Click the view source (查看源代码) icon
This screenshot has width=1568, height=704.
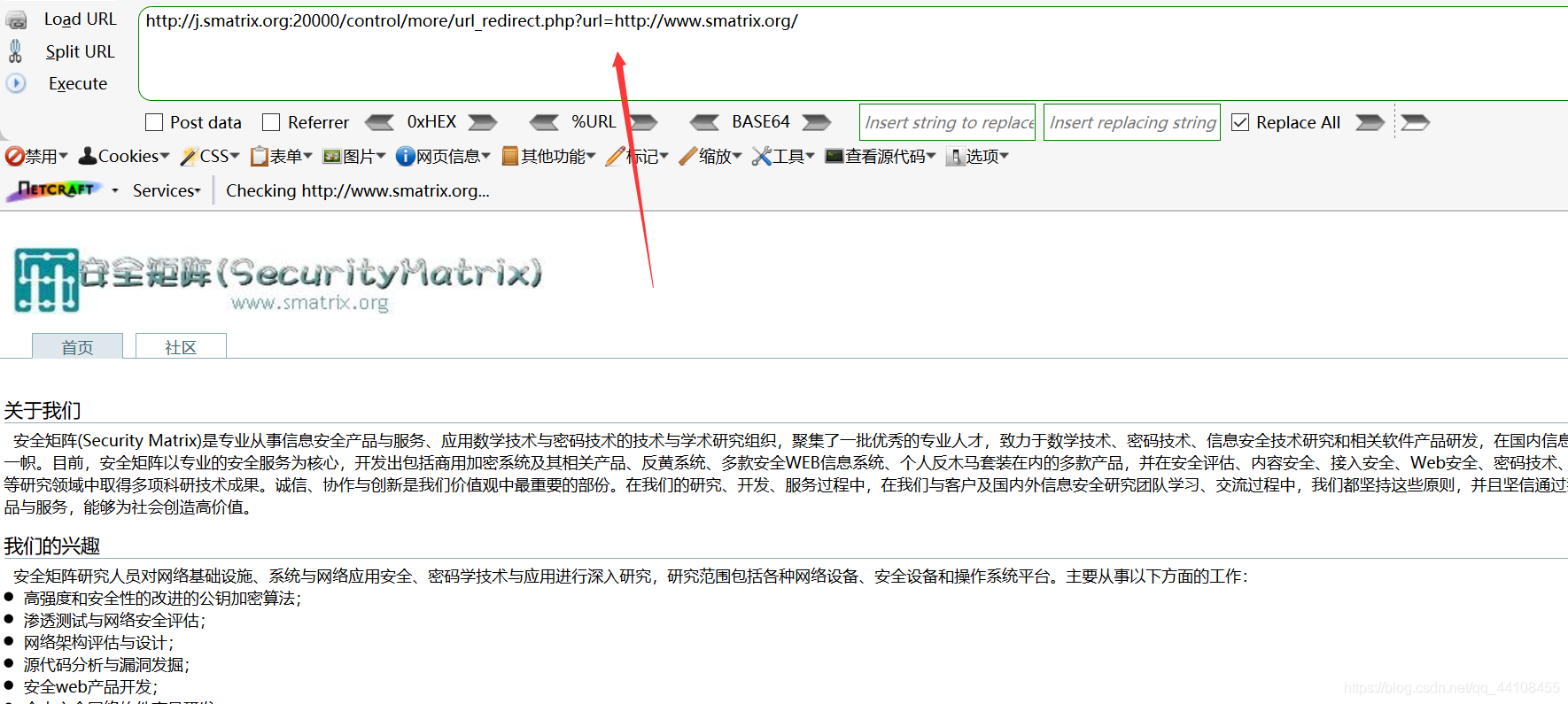pos(834,156)
